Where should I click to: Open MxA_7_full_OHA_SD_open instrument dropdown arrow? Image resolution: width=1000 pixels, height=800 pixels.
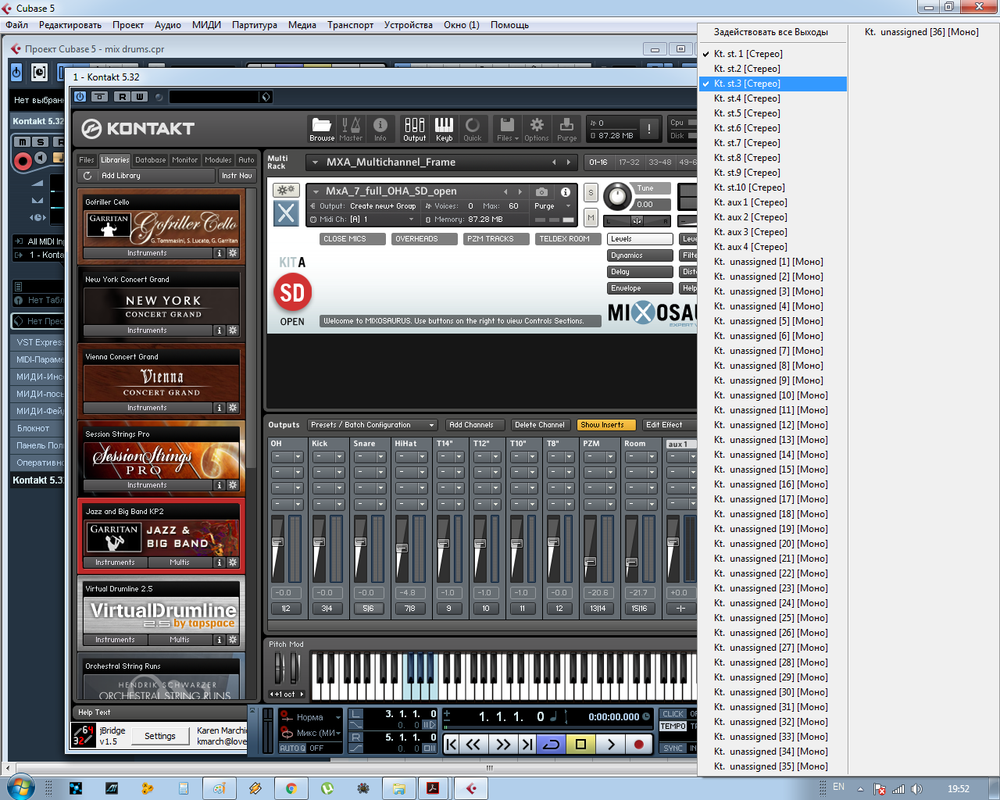coord(316,191)
